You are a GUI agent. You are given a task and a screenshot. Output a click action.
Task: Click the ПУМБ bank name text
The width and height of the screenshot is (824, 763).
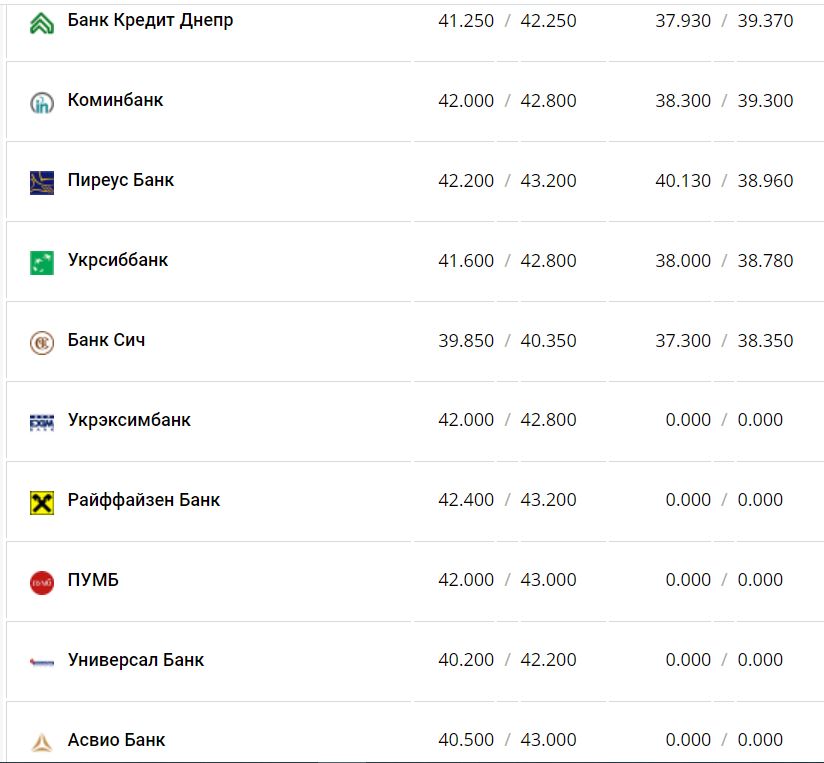[x=93, y=580]
